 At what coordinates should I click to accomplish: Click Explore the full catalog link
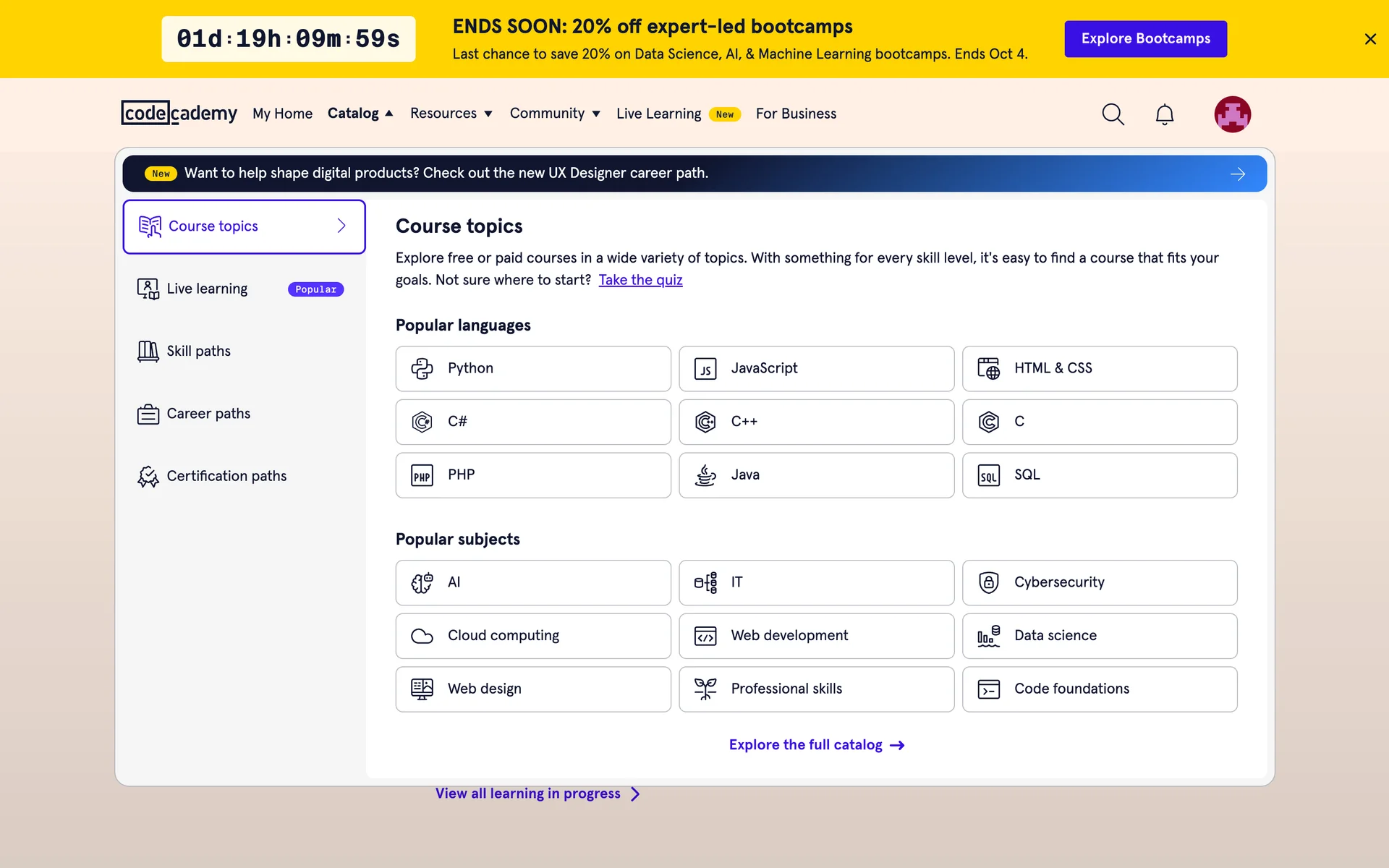pos(816,745)
